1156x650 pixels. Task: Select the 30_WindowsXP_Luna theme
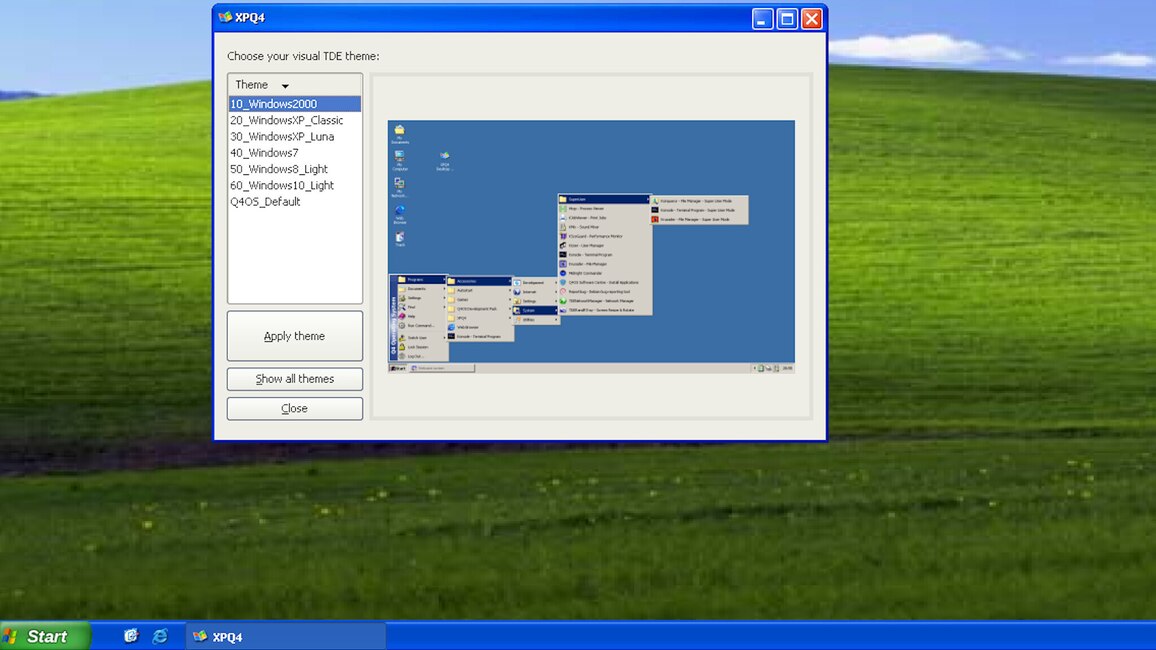pyautogui.click(x=294, y=136)
